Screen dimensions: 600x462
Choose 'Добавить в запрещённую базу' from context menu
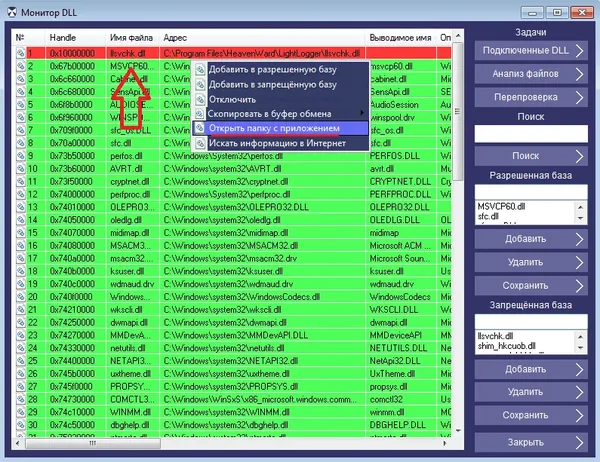coord(272,85)
